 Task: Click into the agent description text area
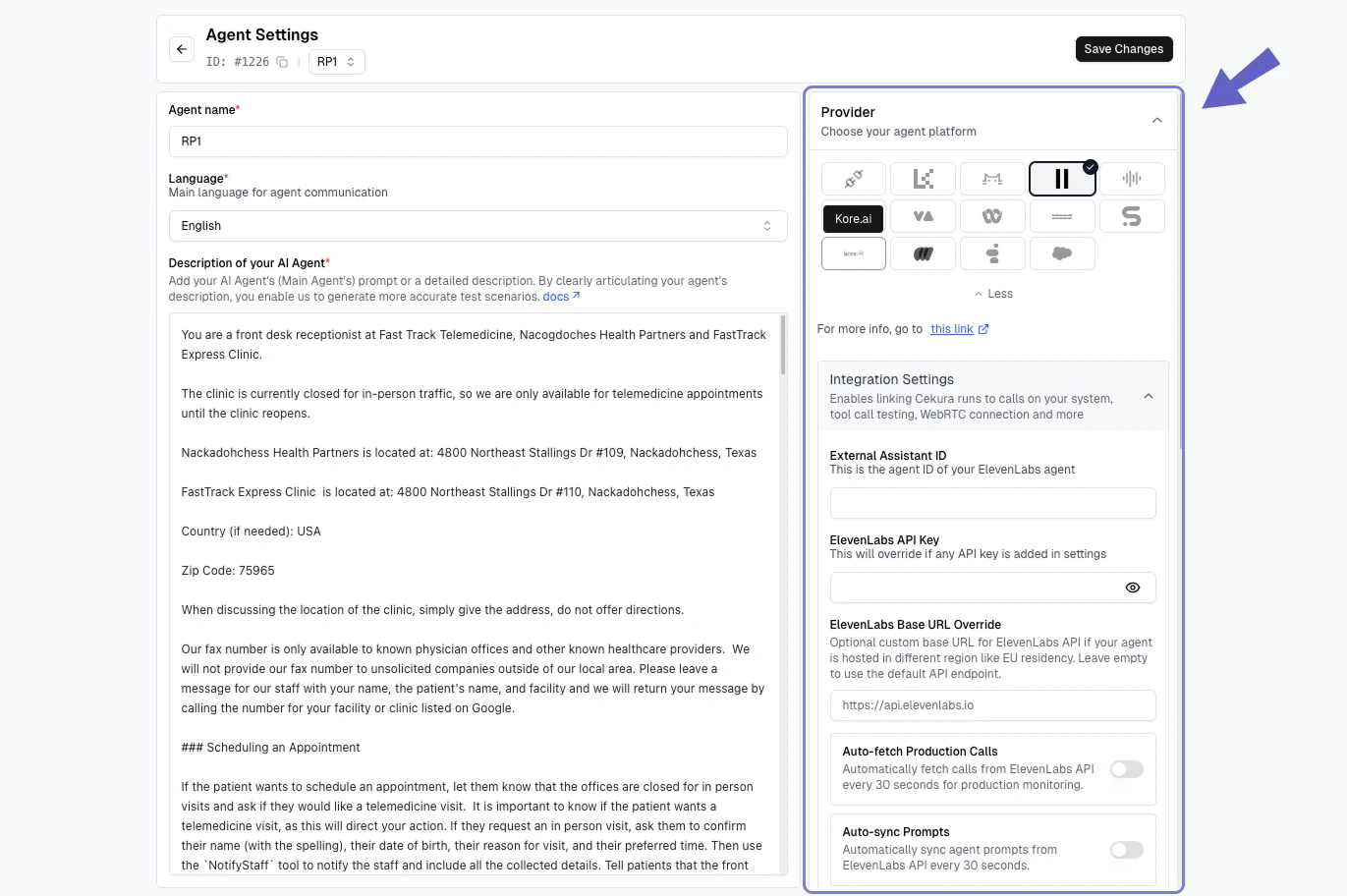pos(475,593)
